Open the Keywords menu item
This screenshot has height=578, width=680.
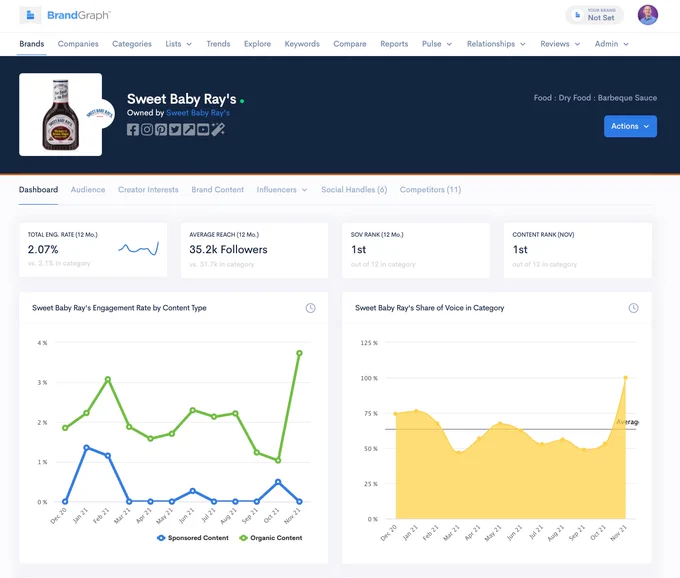(x=302, y=44)
